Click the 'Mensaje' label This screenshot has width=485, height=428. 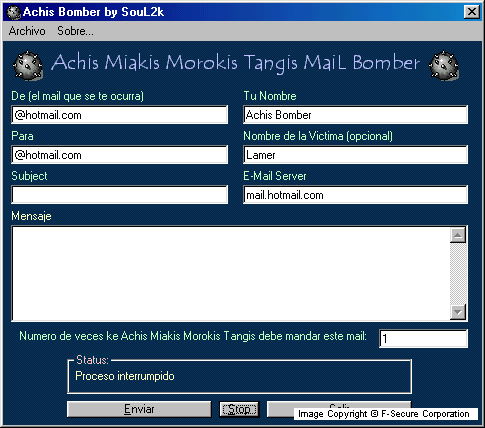pos(31,216)
